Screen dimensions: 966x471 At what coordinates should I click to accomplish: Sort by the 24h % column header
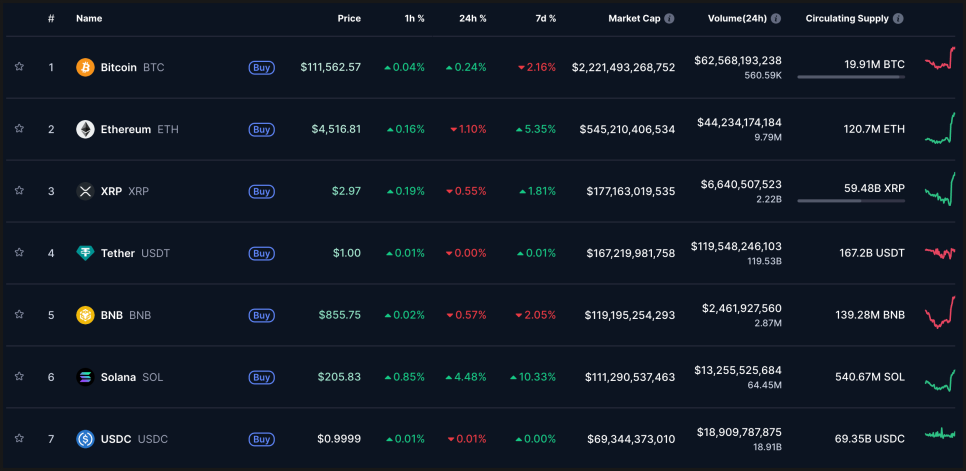click(473, 18)
